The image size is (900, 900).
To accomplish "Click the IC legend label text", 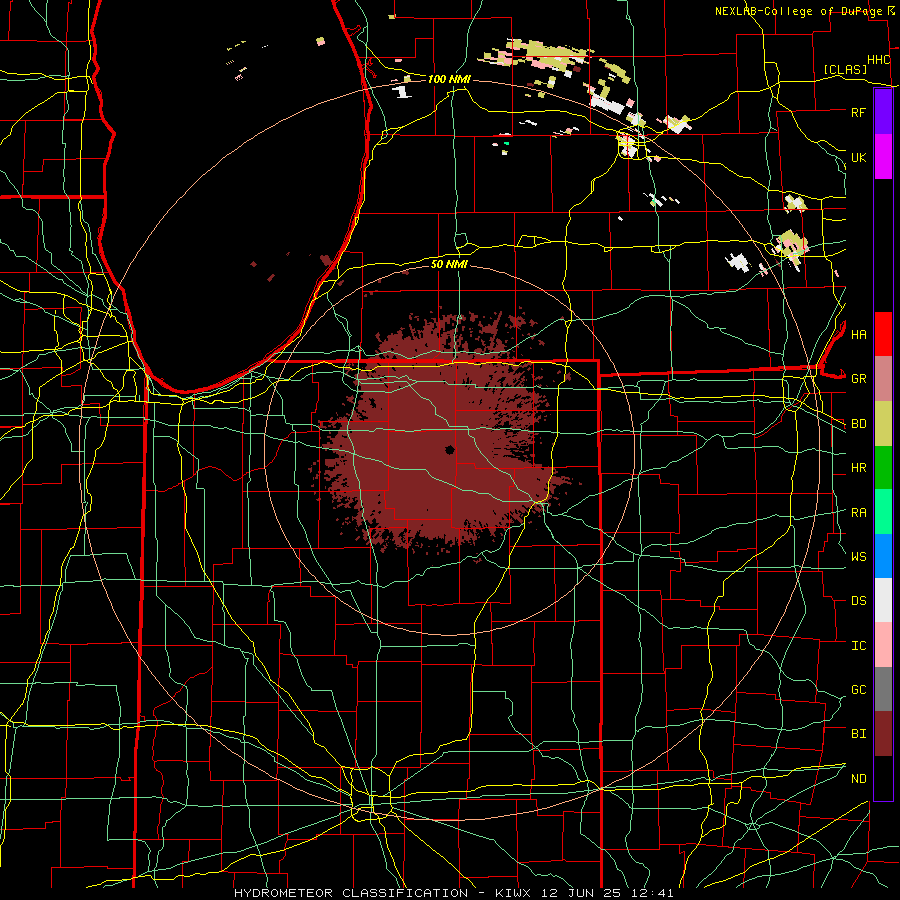I will tap(858, 645).
